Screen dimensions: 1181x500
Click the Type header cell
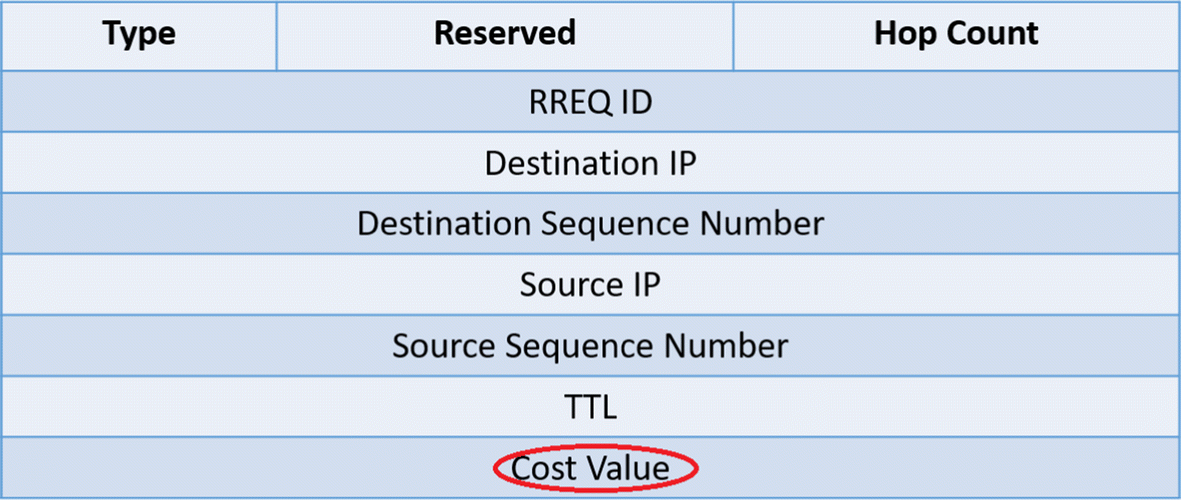pyautogui.click(x=139, y=35)
